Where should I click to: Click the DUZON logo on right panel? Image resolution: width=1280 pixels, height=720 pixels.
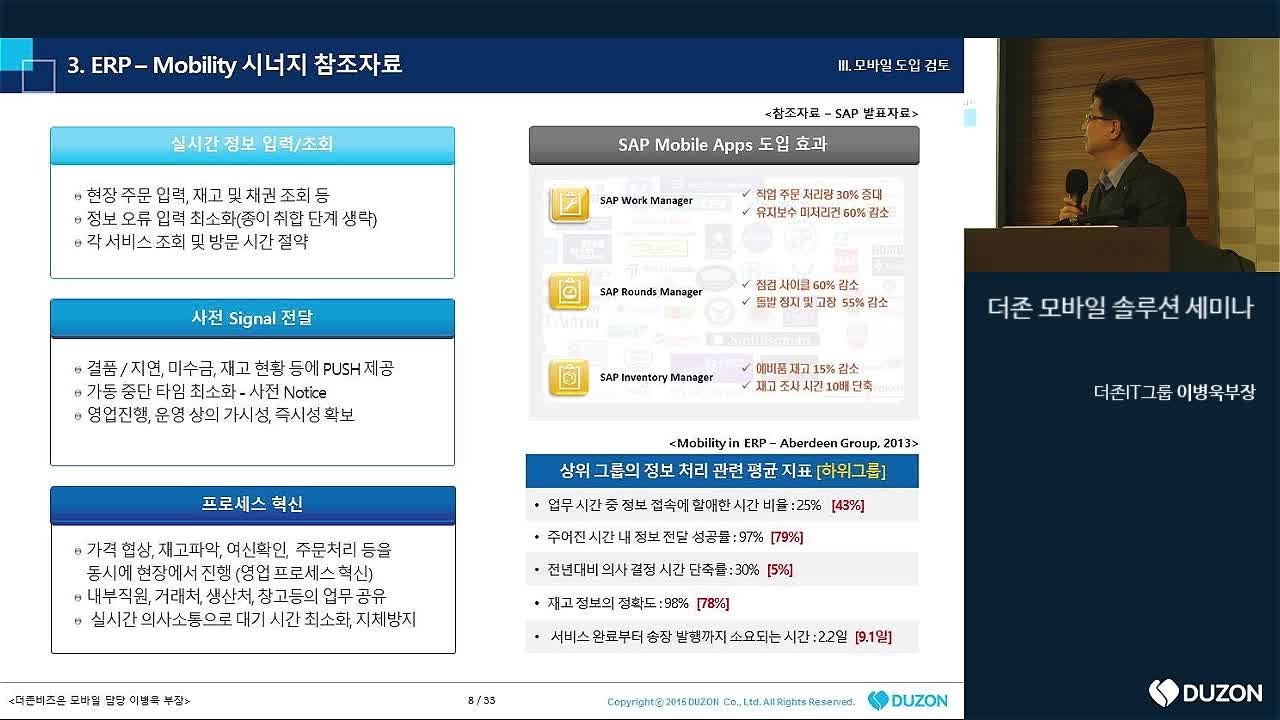coord(1205,692)
